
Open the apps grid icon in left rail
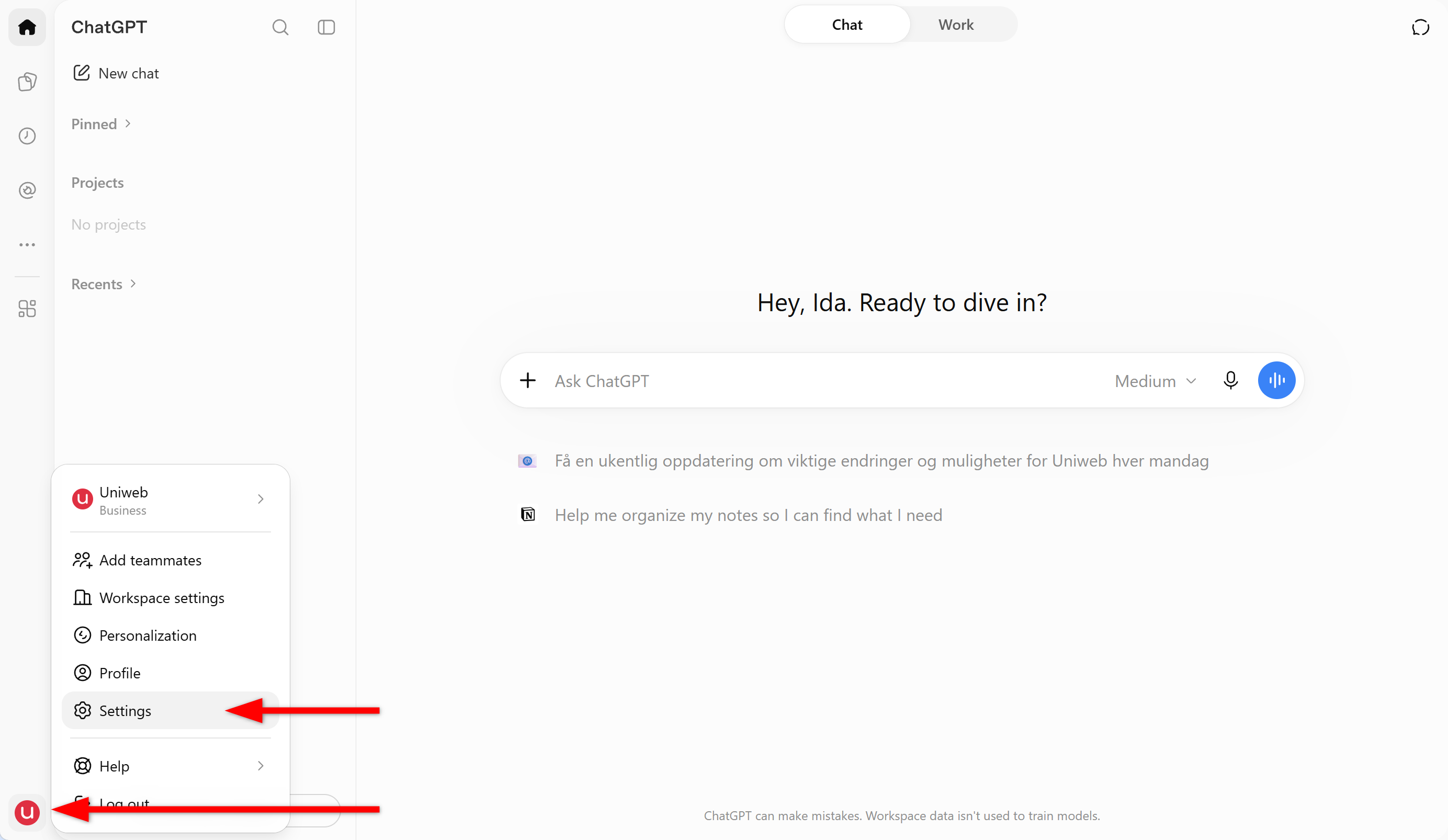(x=27, y=309)
